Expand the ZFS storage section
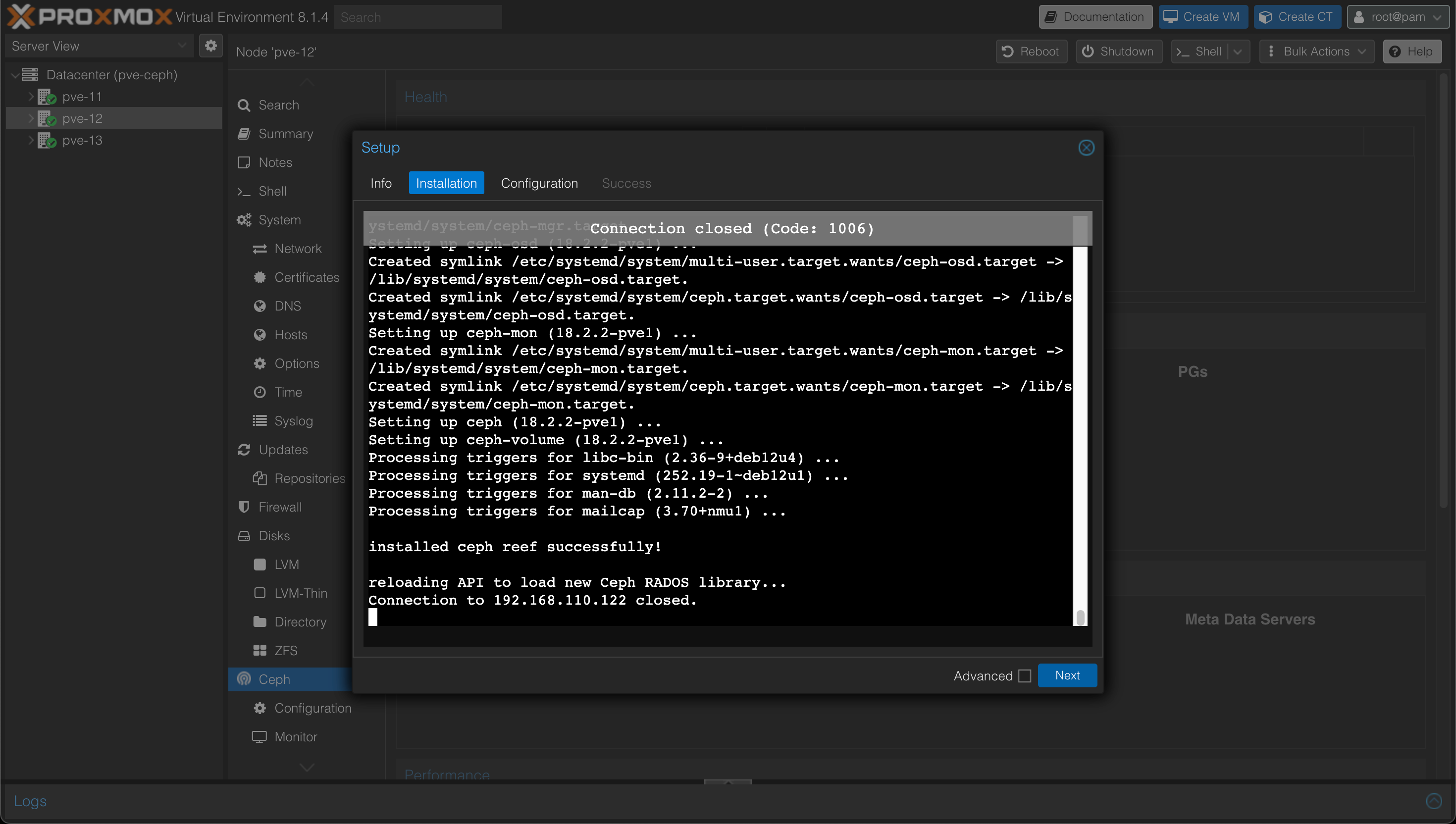 point(288,650)
